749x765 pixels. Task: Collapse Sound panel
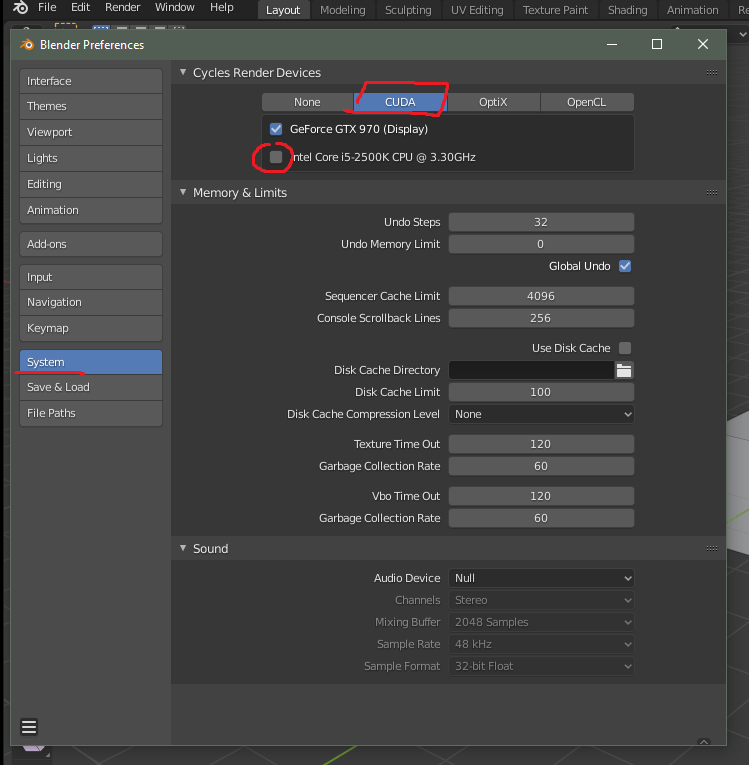183,548
